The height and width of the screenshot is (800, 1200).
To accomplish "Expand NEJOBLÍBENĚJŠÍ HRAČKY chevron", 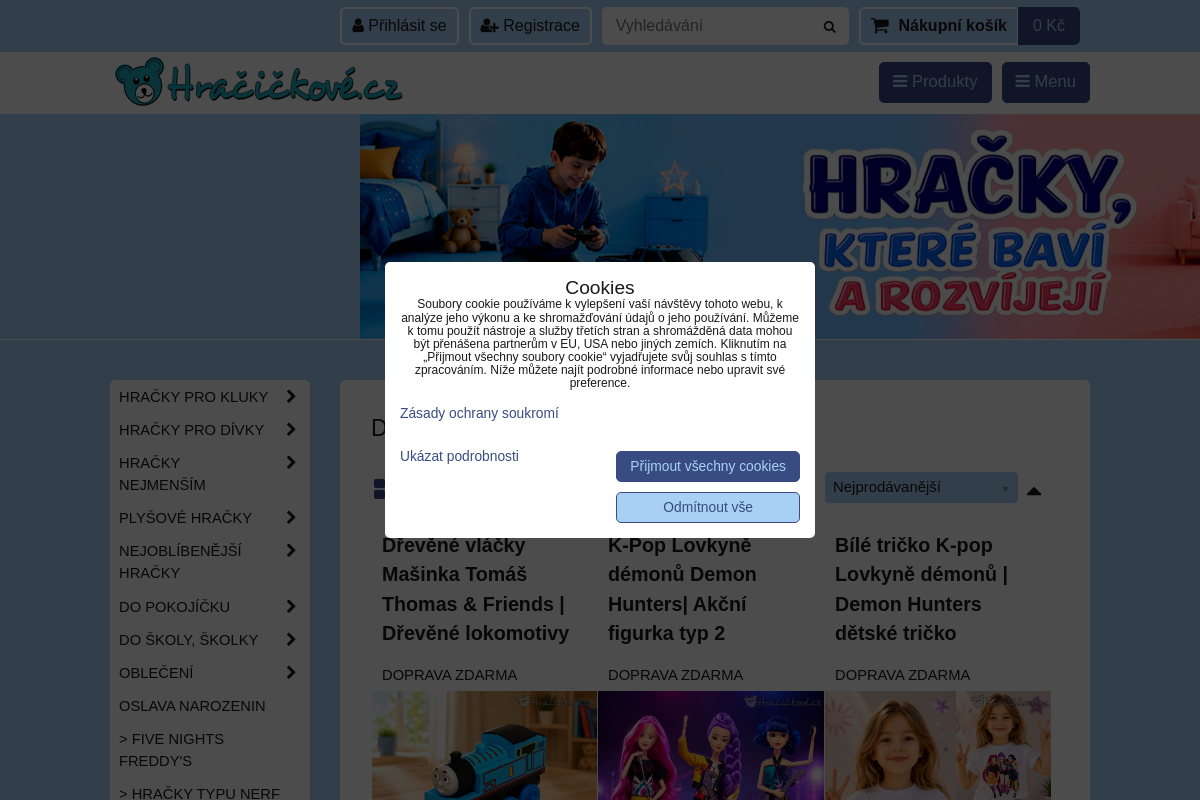I will [x=291, y=550].
